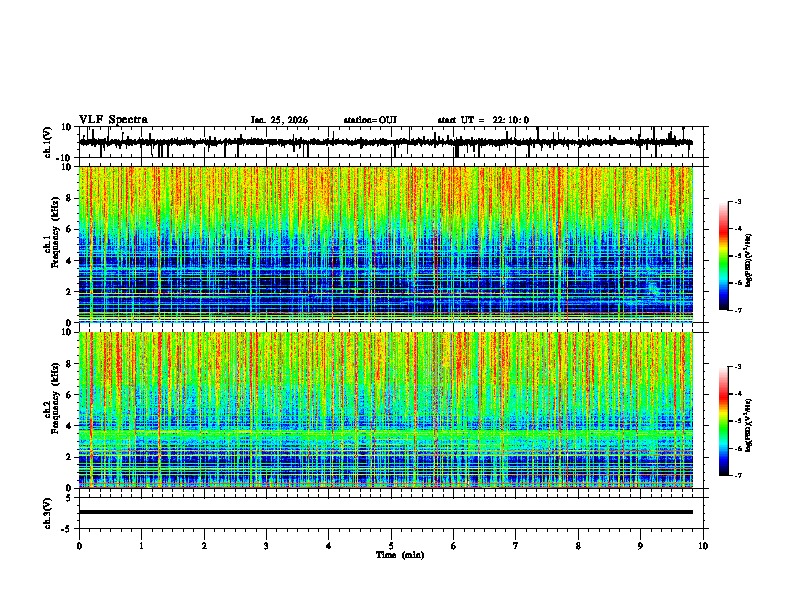
Task: Click the "ch.3(V)" axis label
Action: pyautogui.click(x=48, y=513)
